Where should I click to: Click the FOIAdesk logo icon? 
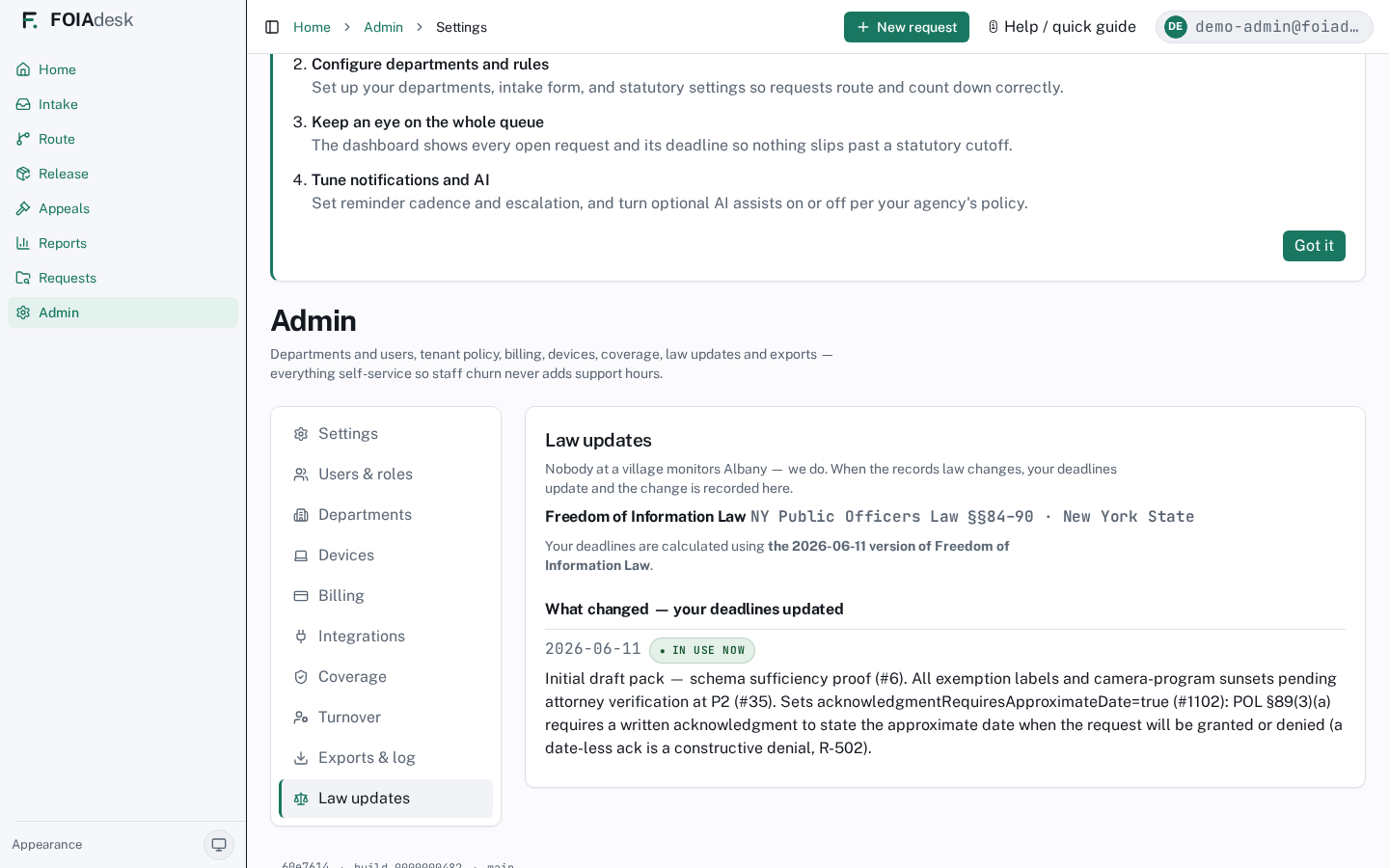coord(30,20)
